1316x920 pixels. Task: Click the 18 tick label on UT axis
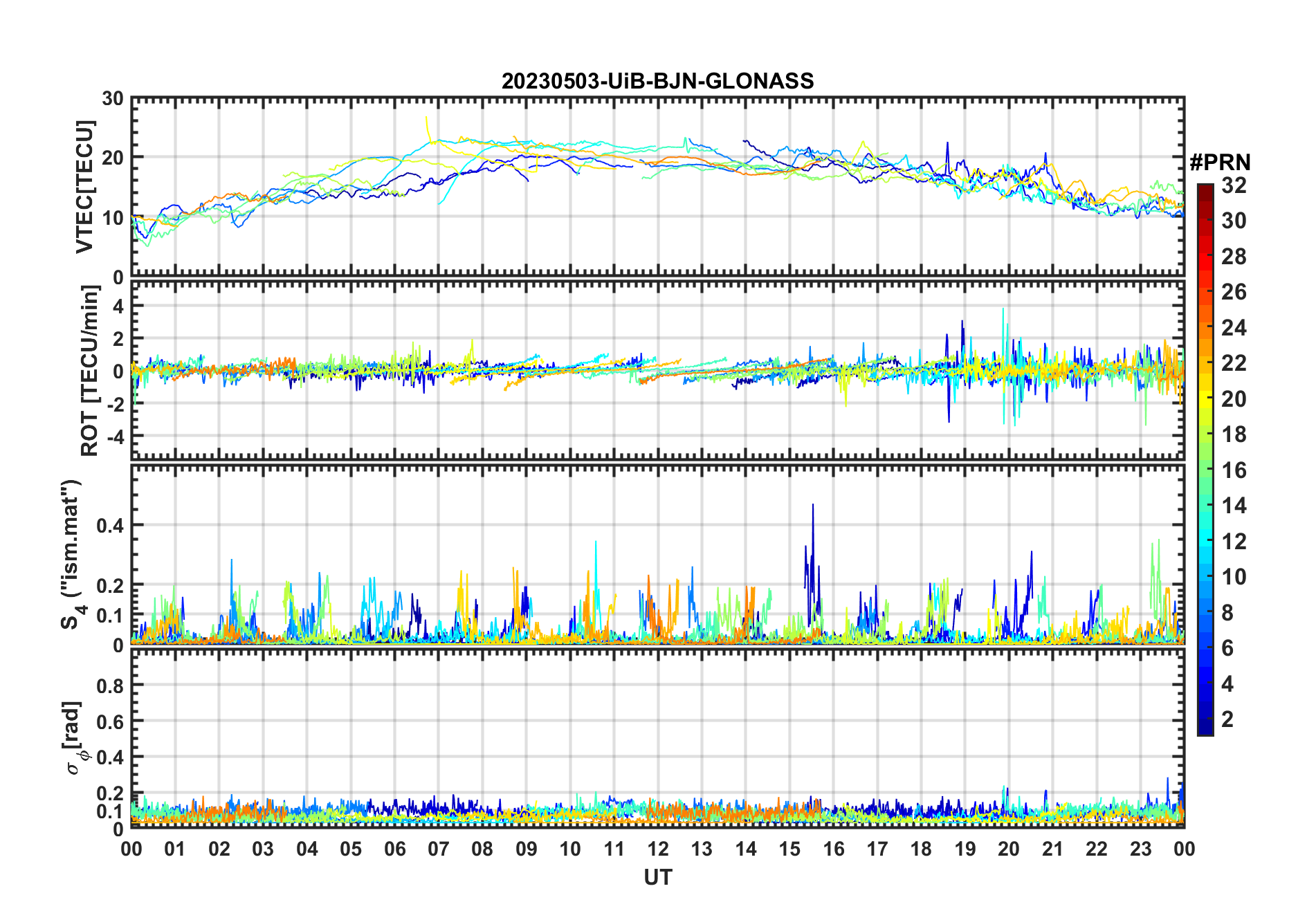point(921,849)
